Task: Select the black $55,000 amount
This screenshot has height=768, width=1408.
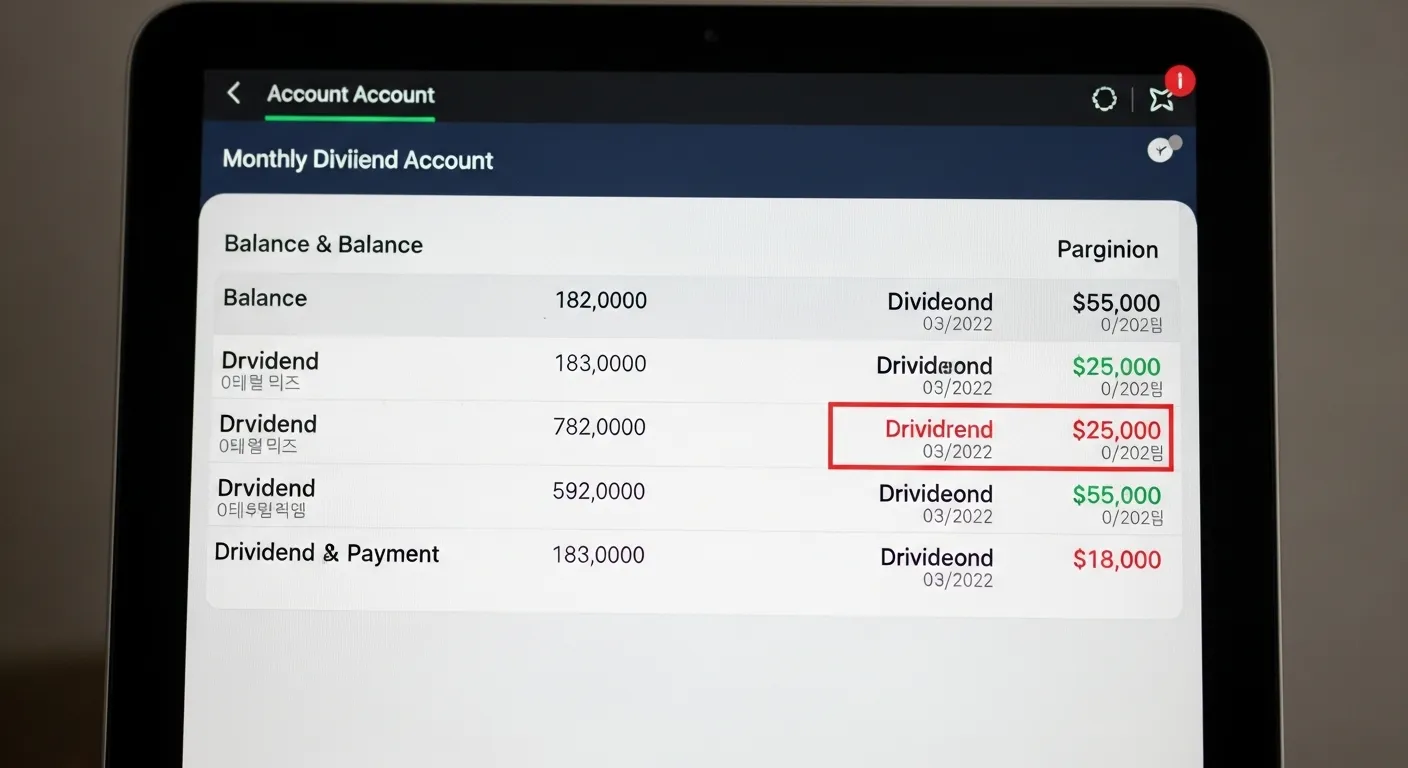Action: coord(1116,303)
